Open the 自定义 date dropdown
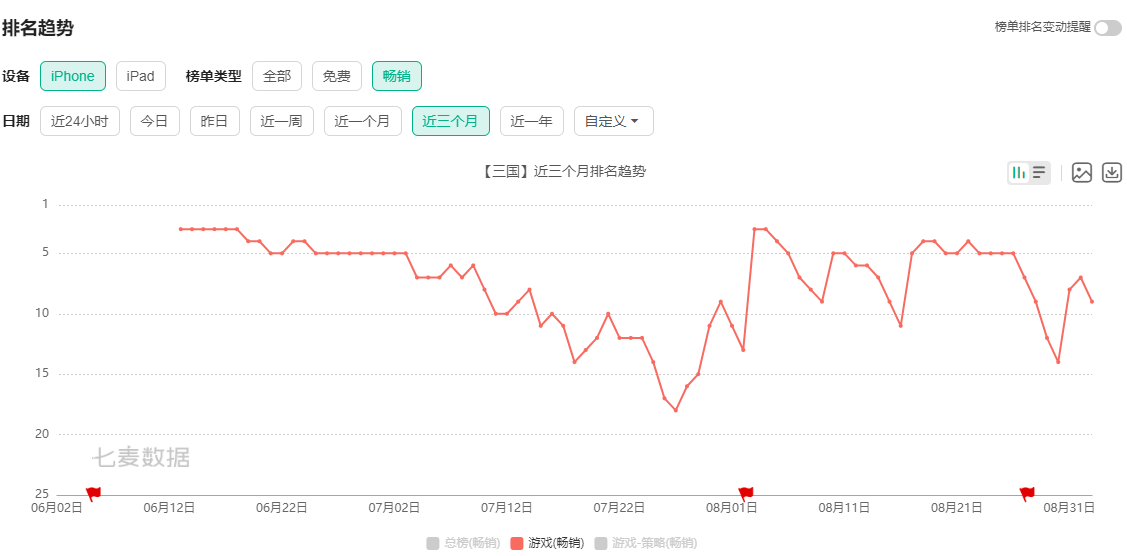The width and height of the screenshot is (1127, 556). click(x=613, y=121)
